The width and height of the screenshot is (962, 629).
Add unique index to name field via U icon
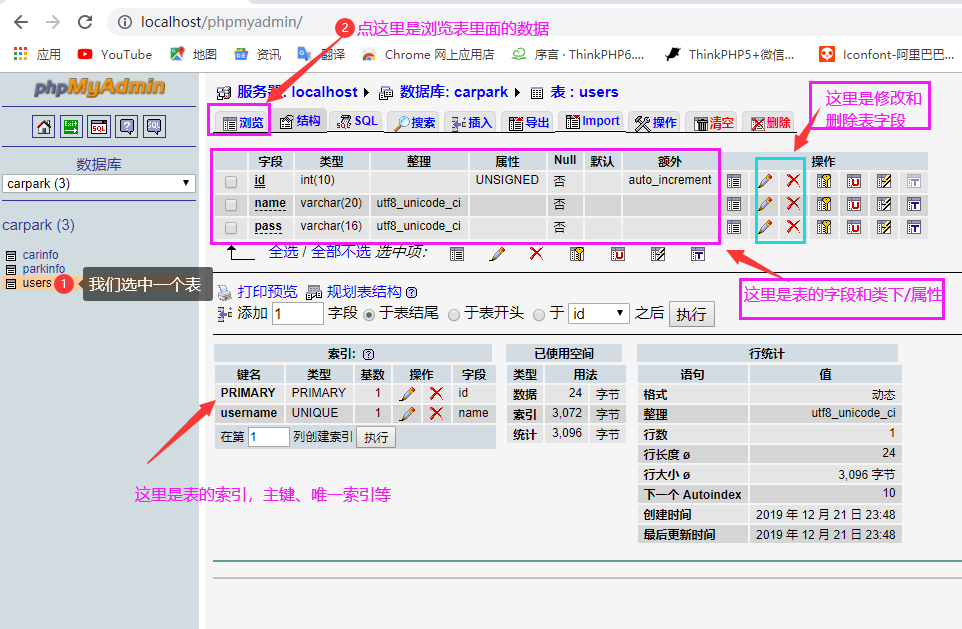tap(854, 203)
